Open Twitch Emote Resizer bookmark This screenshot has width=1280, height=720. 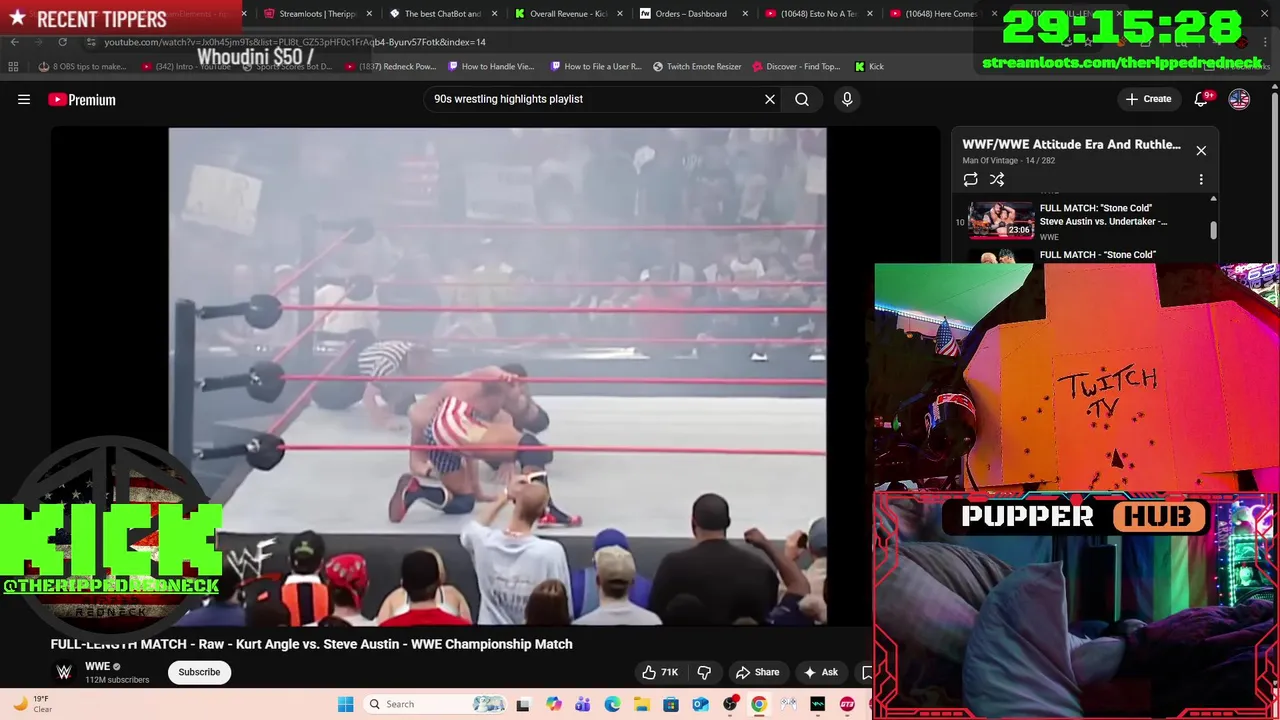(697, 67)
